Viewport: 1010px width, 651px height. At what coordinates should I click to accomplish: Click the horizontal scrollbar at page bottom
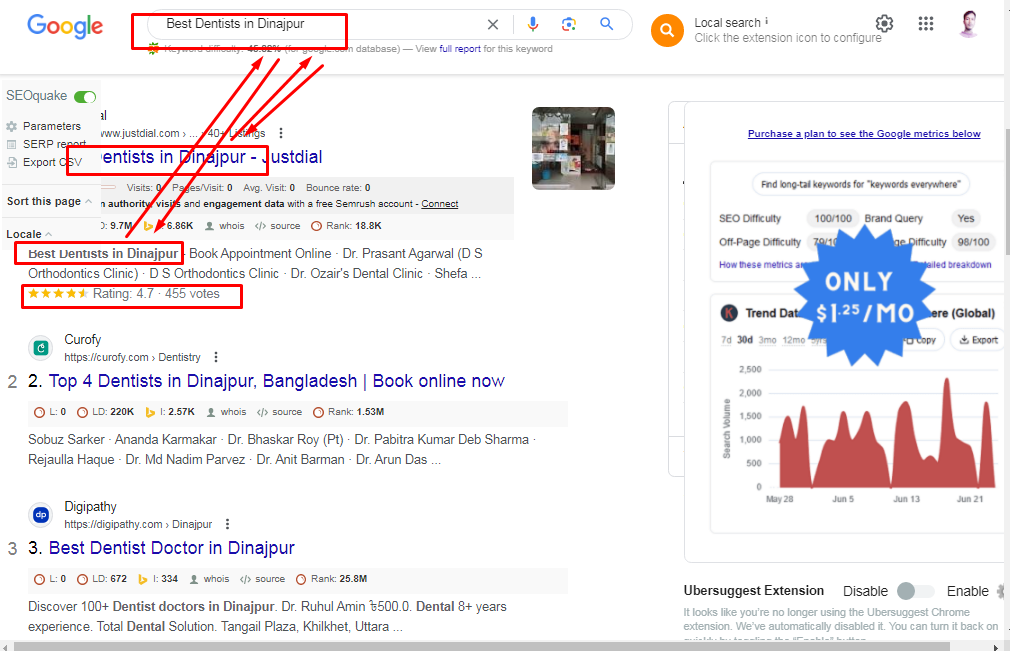point(482,646)
